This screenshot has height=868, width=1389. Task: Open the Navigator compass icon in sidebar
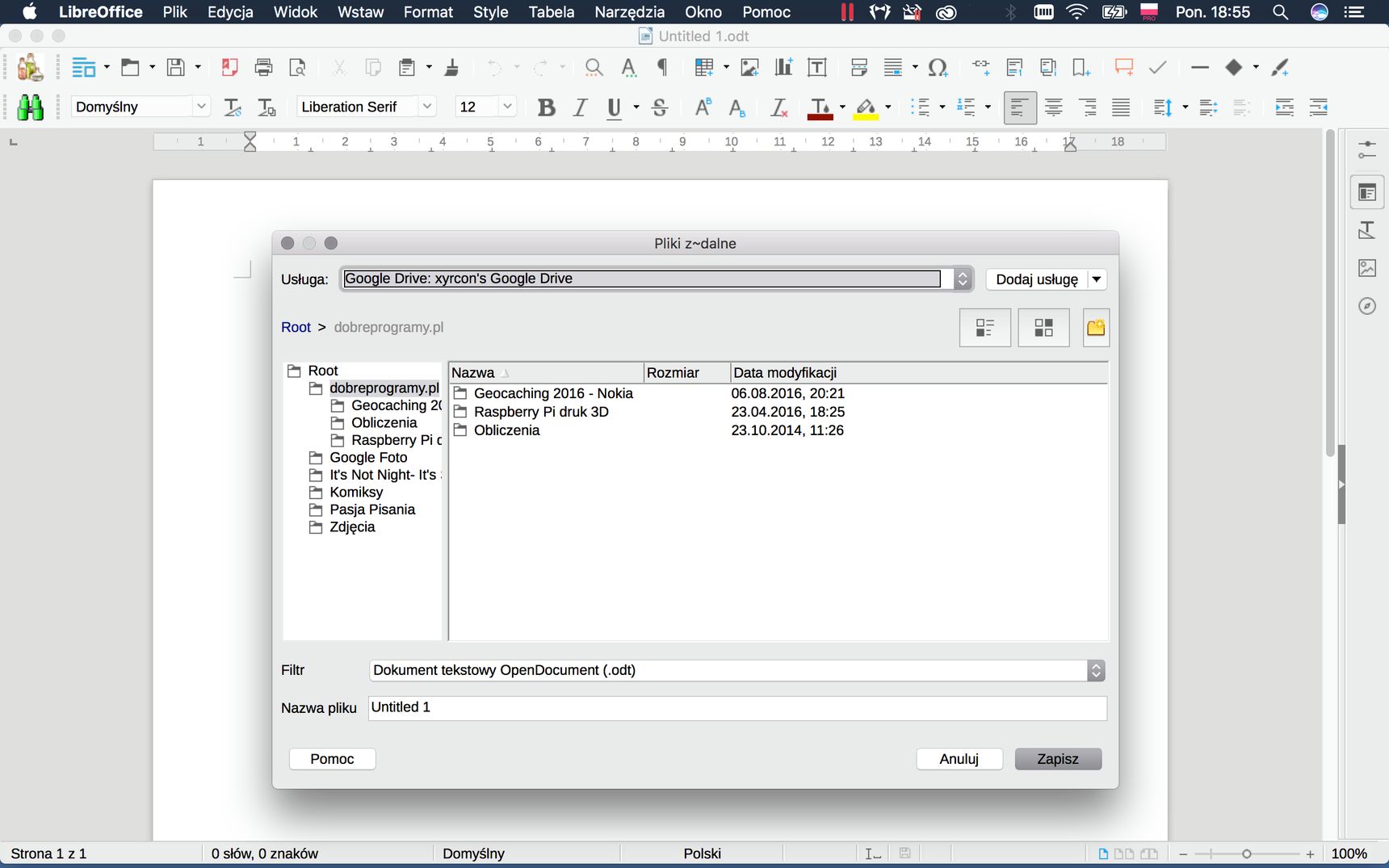click(x=1366, y=306)
